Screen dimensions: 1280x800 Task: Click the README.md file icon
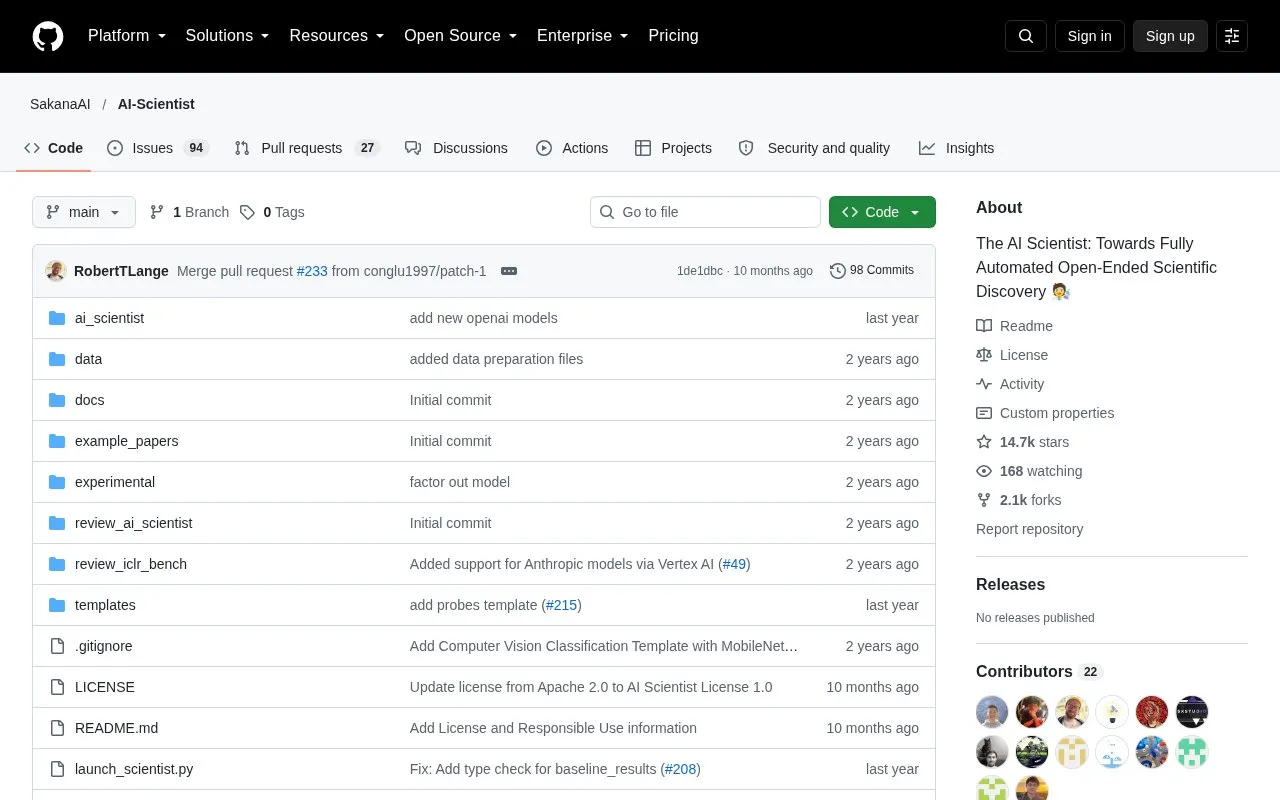coord(57,728)
